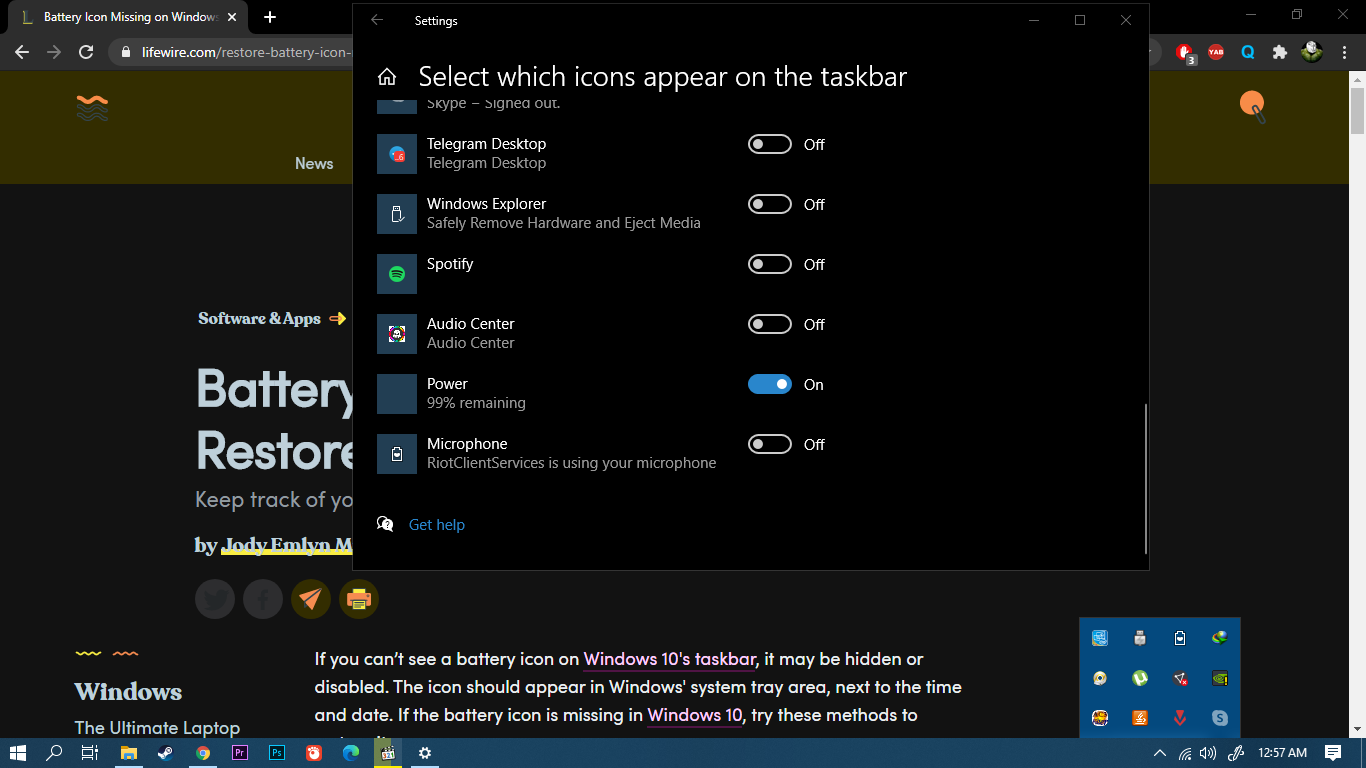The width and height of the screenshot is (1366, 768).
Task: Open the Intel Graphics tray icon in overflow
Action: (1100, 638)
